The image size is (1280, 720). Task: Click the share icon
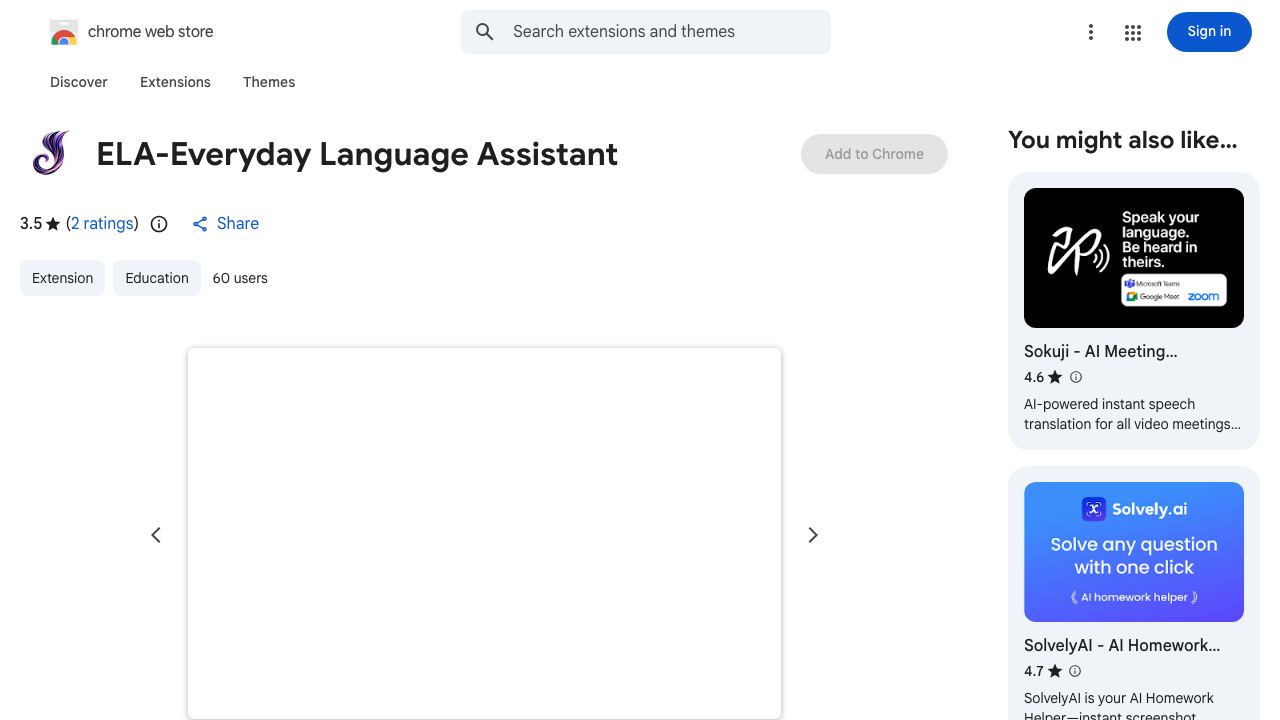[200, 224]
